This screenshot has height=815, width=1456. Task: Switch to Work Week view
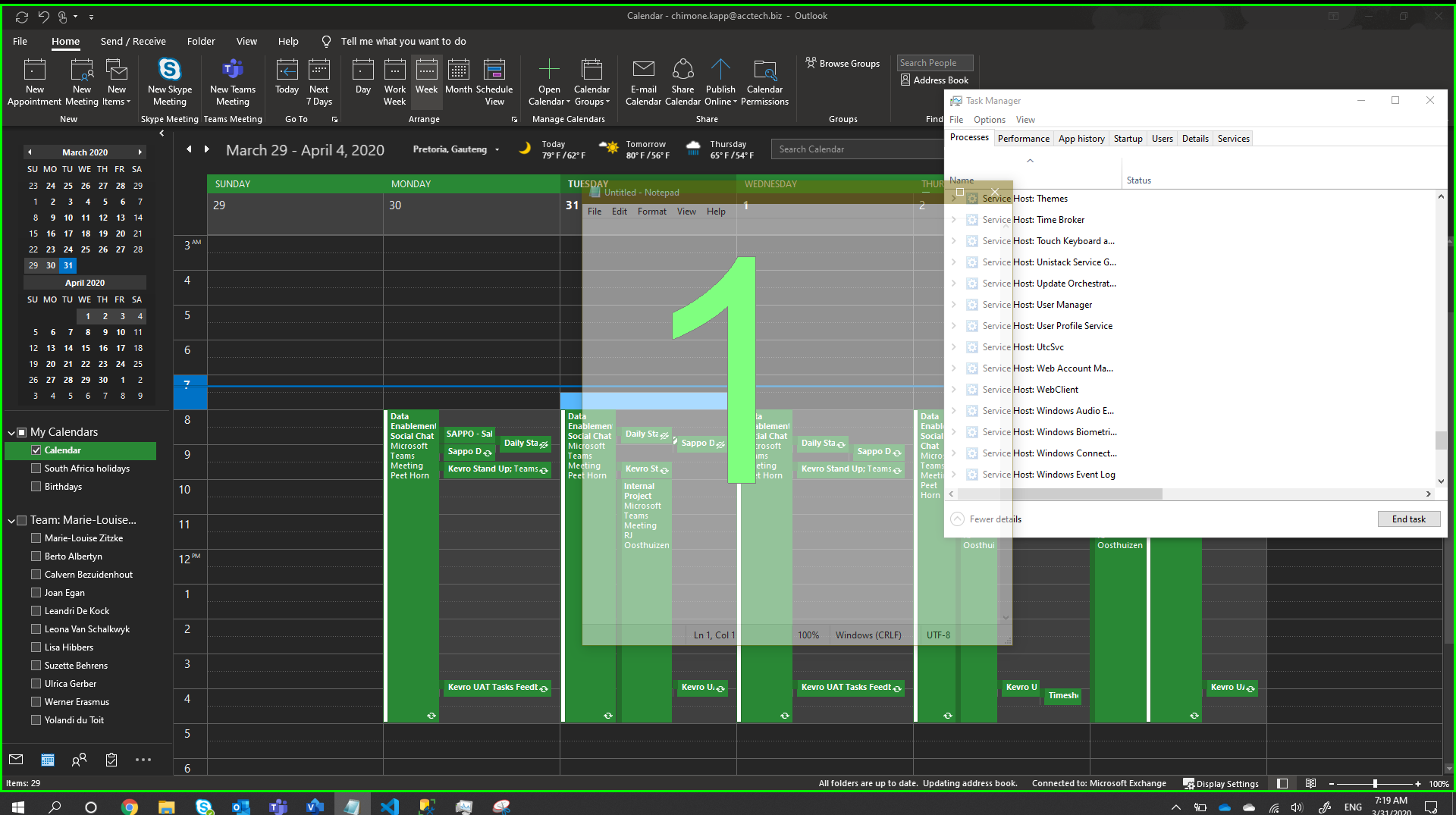(395, 82)
